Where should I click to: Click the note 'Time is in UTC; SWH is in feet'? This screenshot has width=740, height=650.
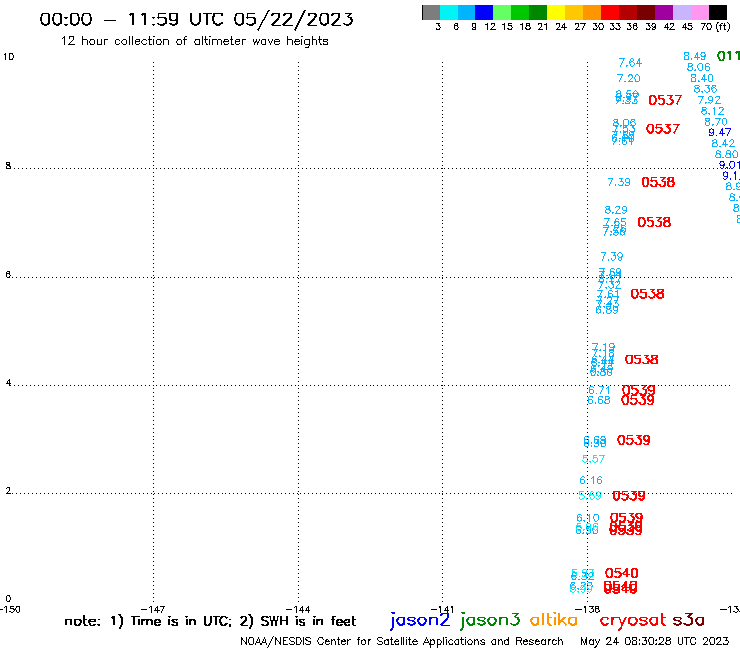coord(210,621)
